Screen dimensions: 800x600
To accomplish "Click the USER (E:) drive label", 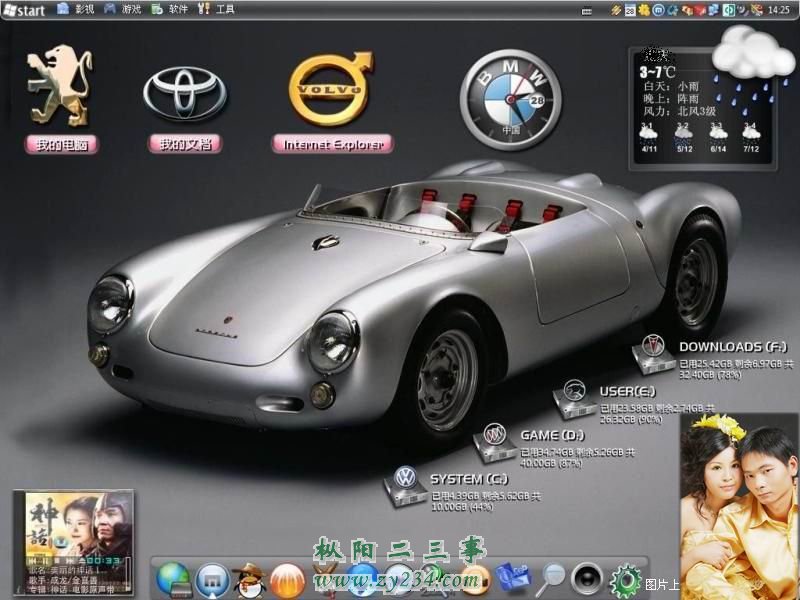I will coord(628,391).
